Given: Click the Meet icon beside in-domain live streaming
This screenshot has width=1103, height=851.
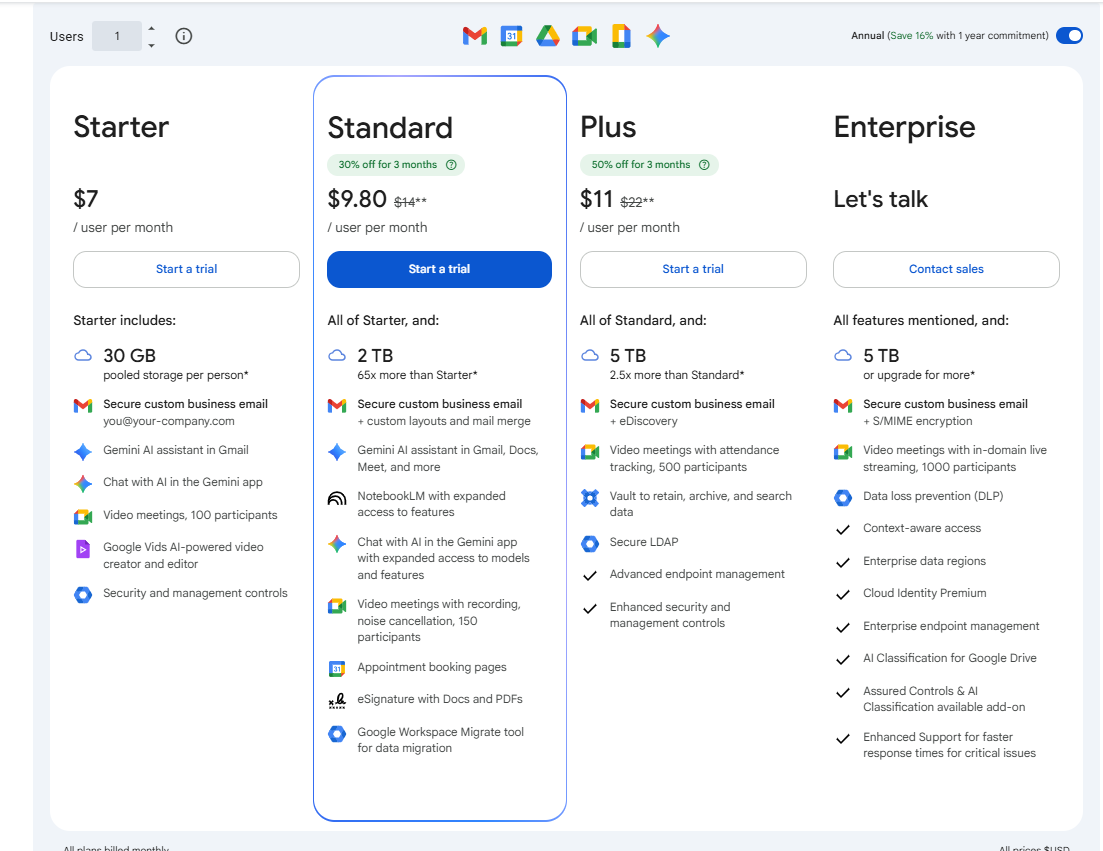Looking at the screenshot, I should click(x=843, y=452).
